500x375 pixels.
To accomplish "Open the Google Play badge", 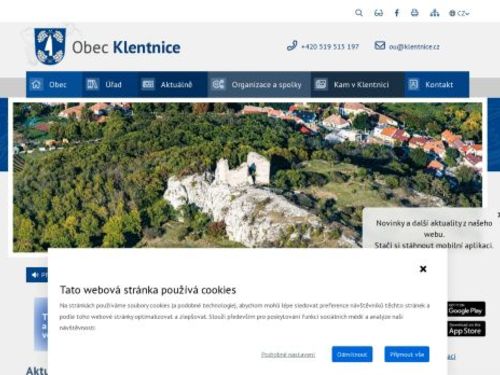I will point(466,309).
